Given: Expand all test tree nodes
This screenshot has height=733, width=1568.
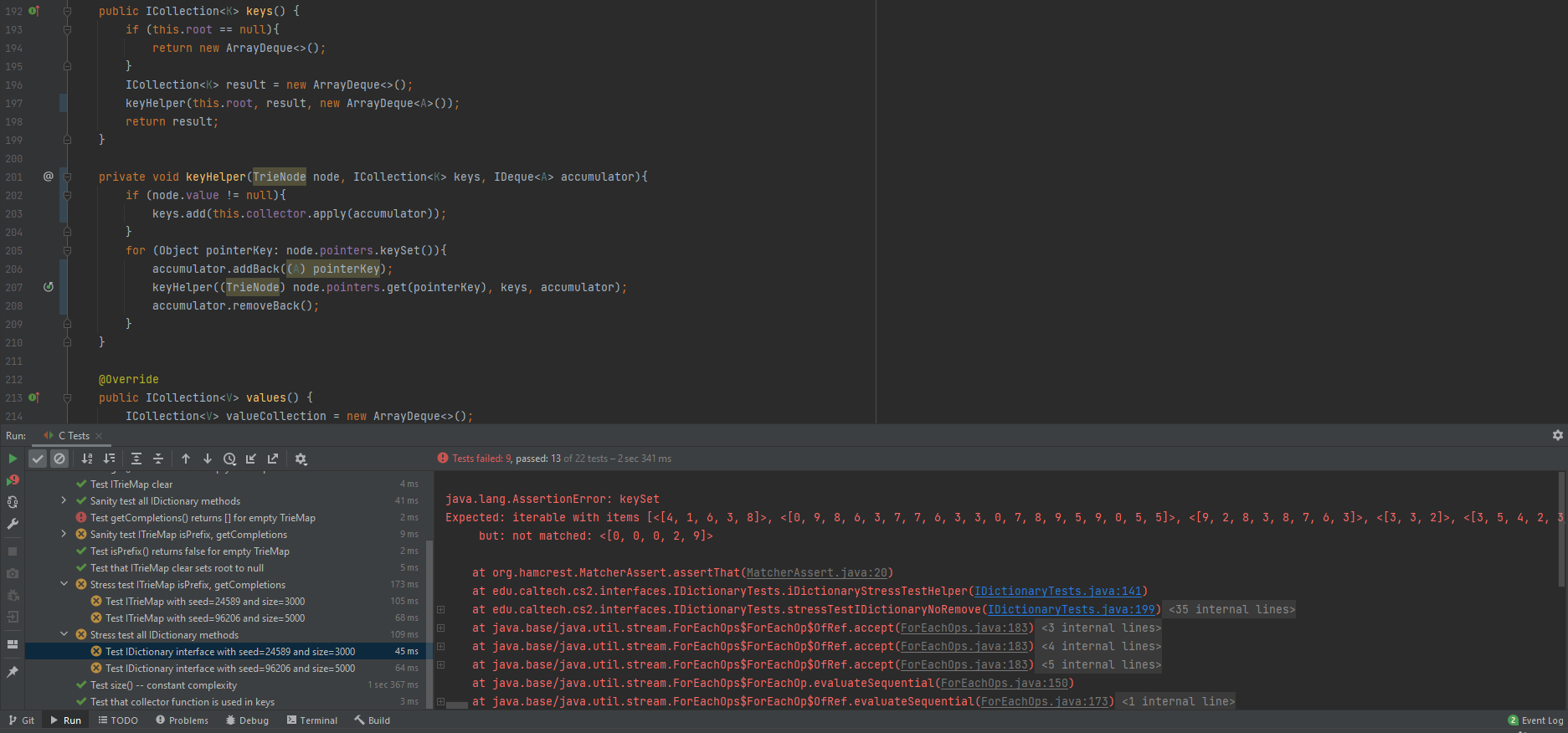Looking at the screenshot, I should coord(136,459).
